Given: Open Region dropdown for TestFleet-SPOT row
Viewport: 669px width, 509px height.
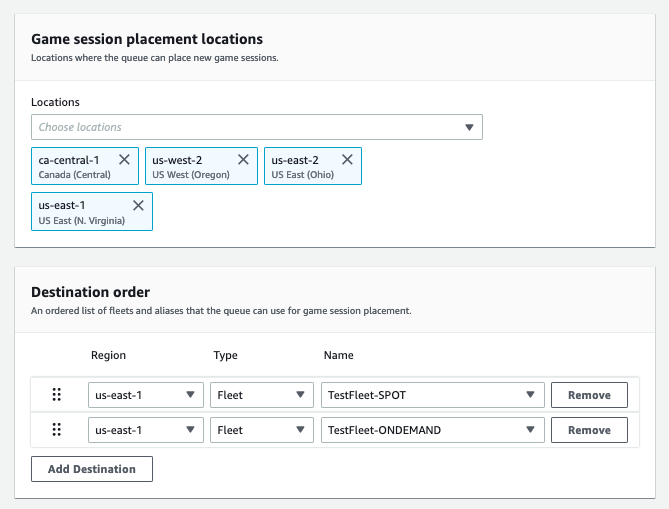Looking at the screenshot, I should (146, 395).
